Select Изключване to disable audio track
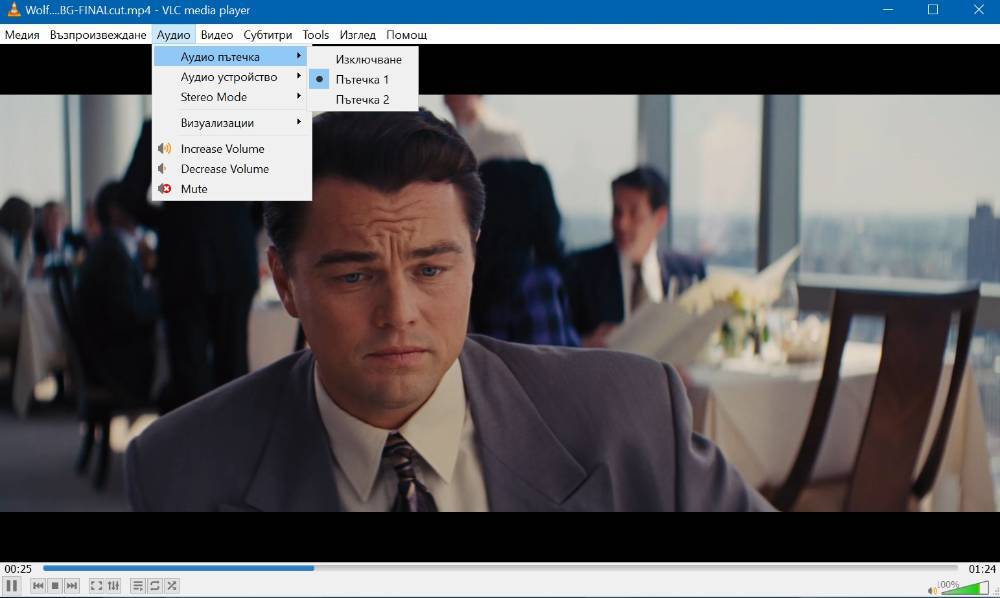Image resolution: width=1000 pixels, height=598 pixels. [363, 59]
